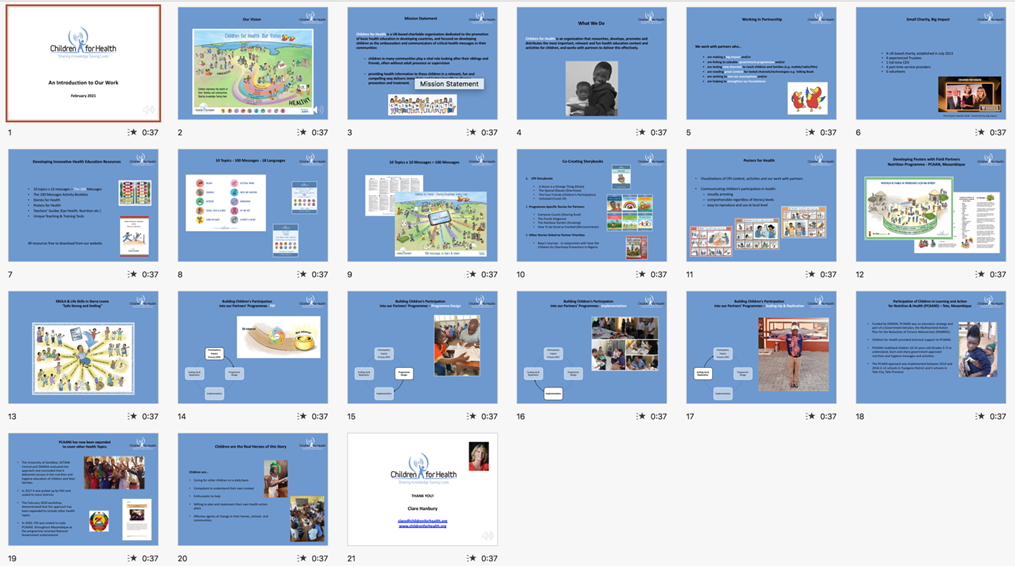Click the transition star icon under slide 13
Viewport: 1015px width, 566px height.
[x=133, y=416]
